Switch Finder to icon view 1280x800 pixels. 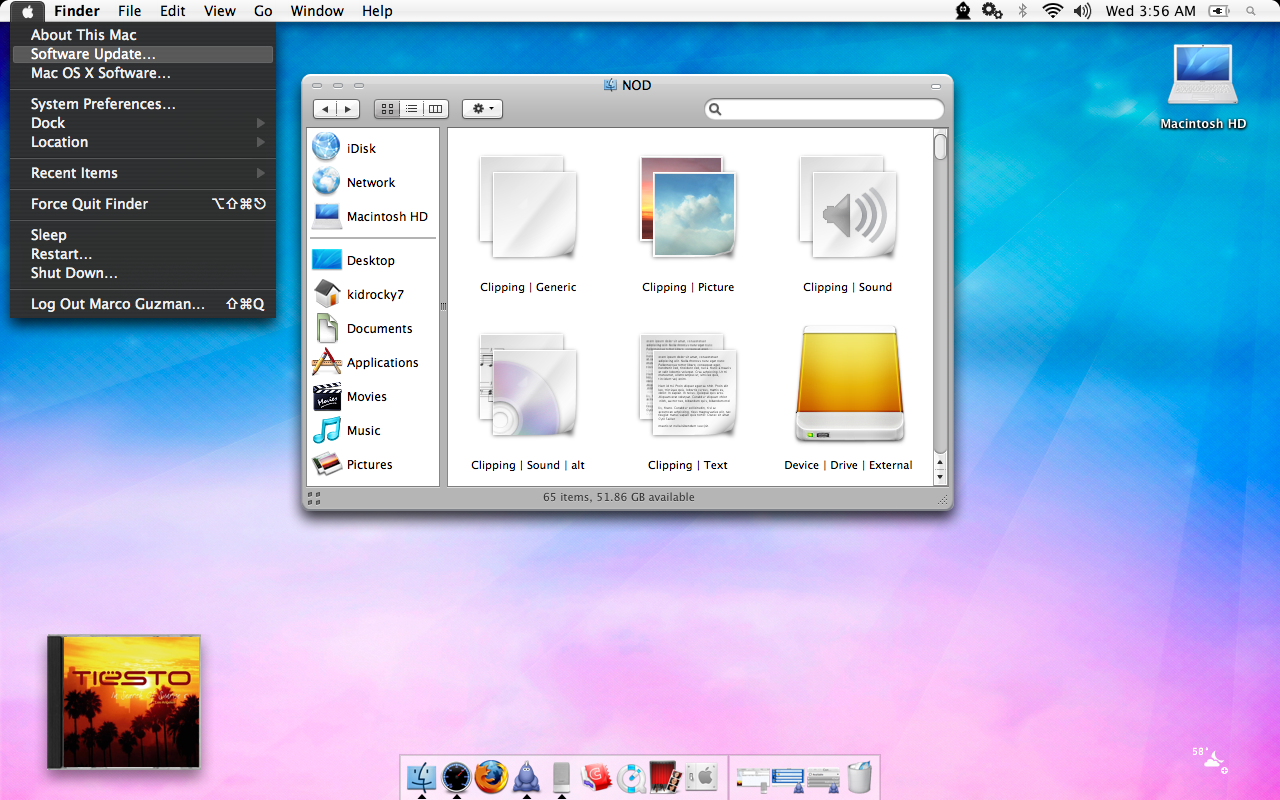(387, 109)
